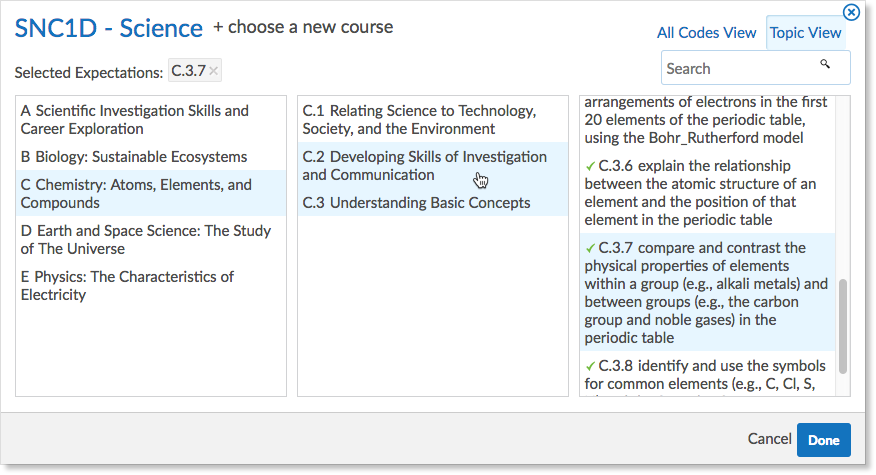Select C.2 Developing Skills of Investigation
Viewport: 876px width, 475px height.
[x=432, y=165]
